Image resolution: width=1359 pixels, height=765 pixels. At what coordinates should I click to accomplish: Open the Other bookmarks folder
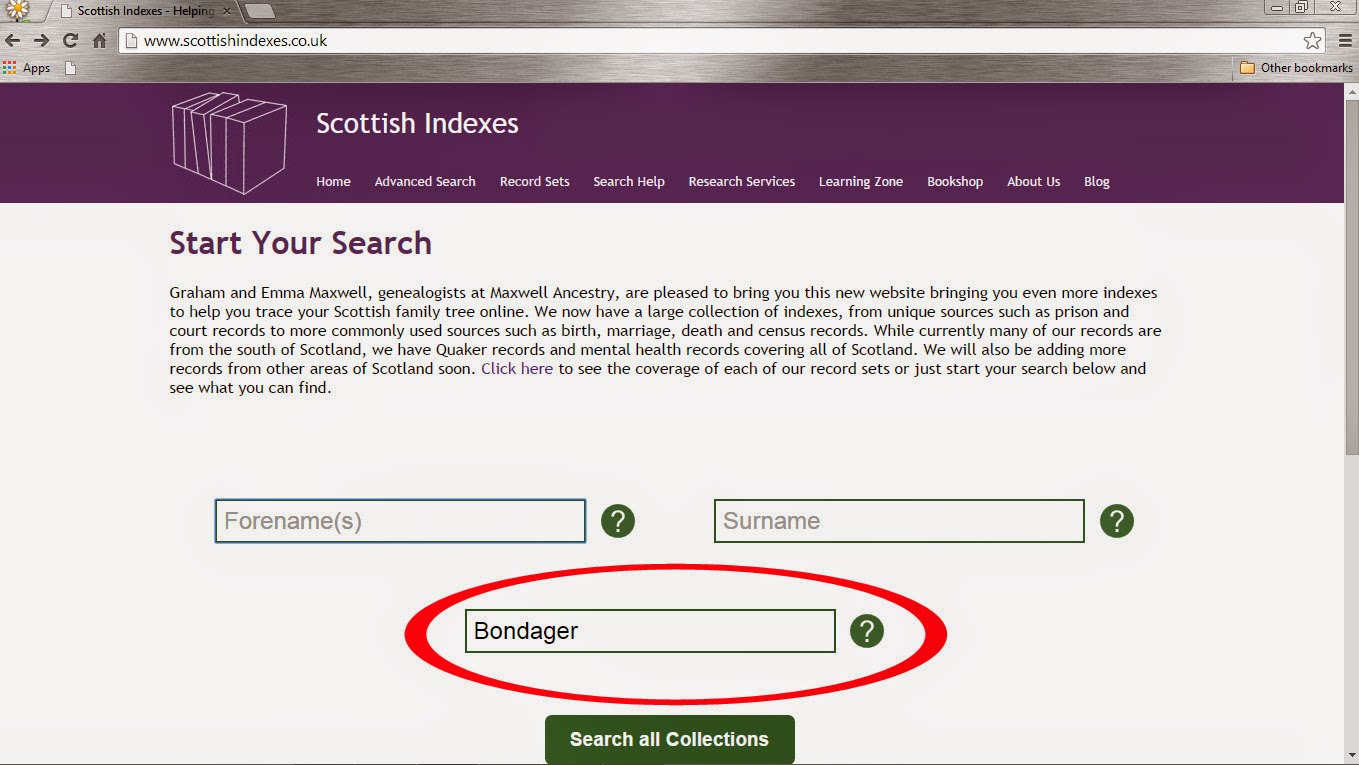coord(1296,68)
